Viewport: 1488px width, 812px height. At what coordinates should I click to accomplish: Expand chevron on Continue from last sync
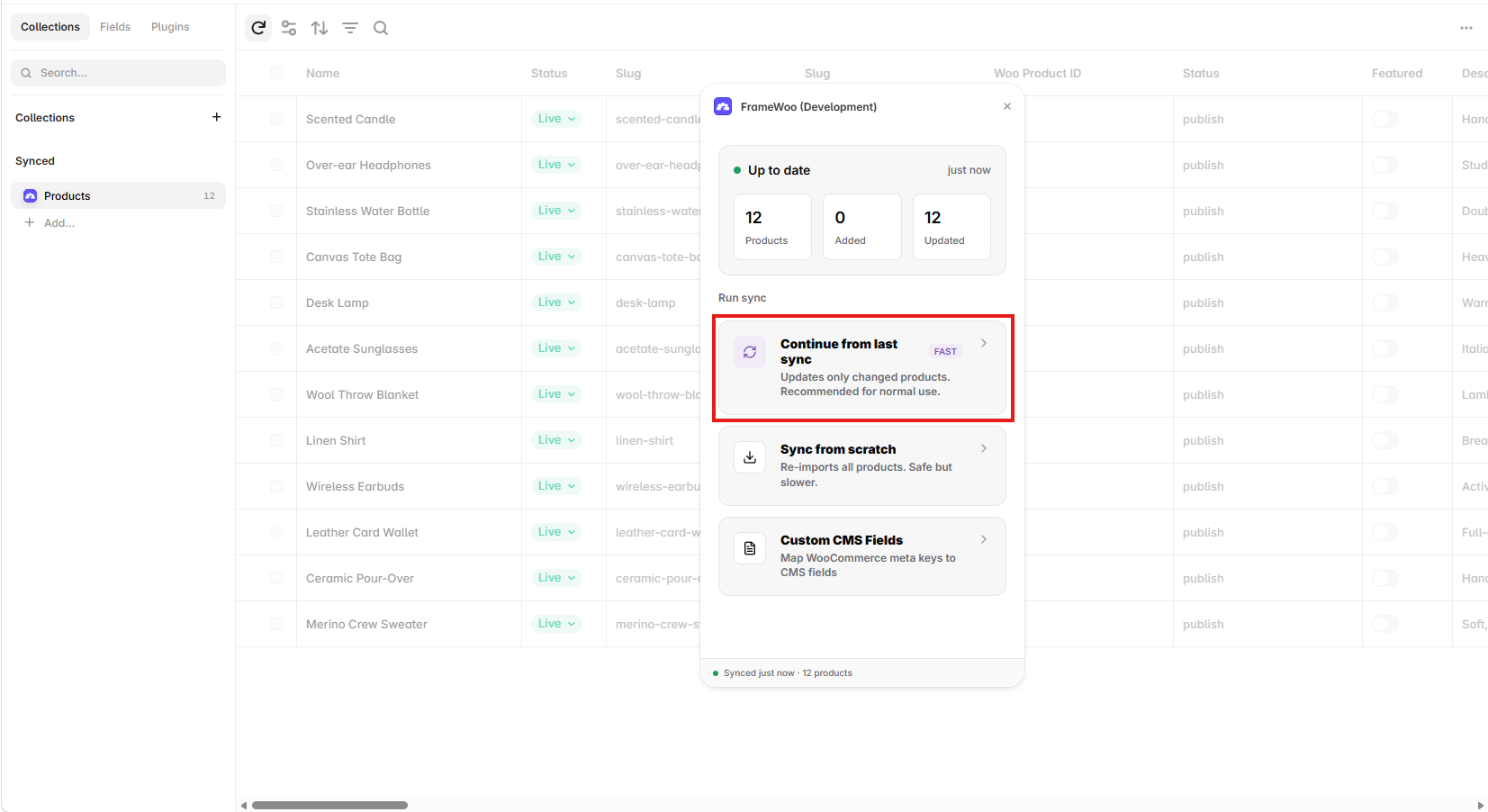[x=984, y=343]
